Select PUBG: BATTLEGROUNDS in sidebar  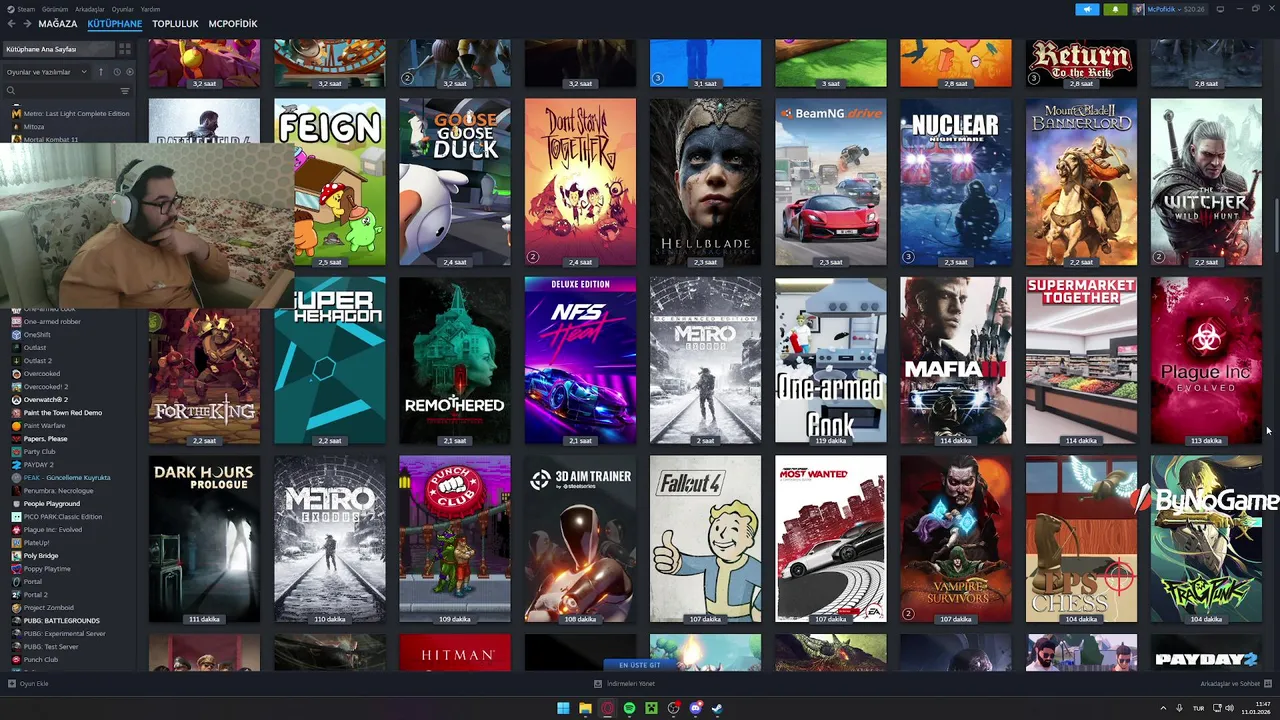click(x=62, y=621)
